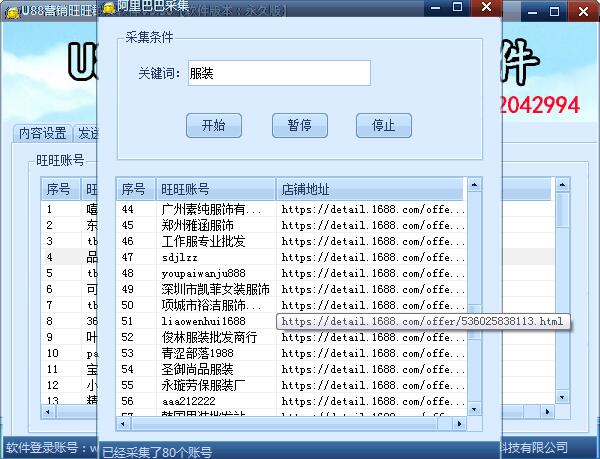Select row 1 in background account list
The image size is (600, 459).
point(69,209)
